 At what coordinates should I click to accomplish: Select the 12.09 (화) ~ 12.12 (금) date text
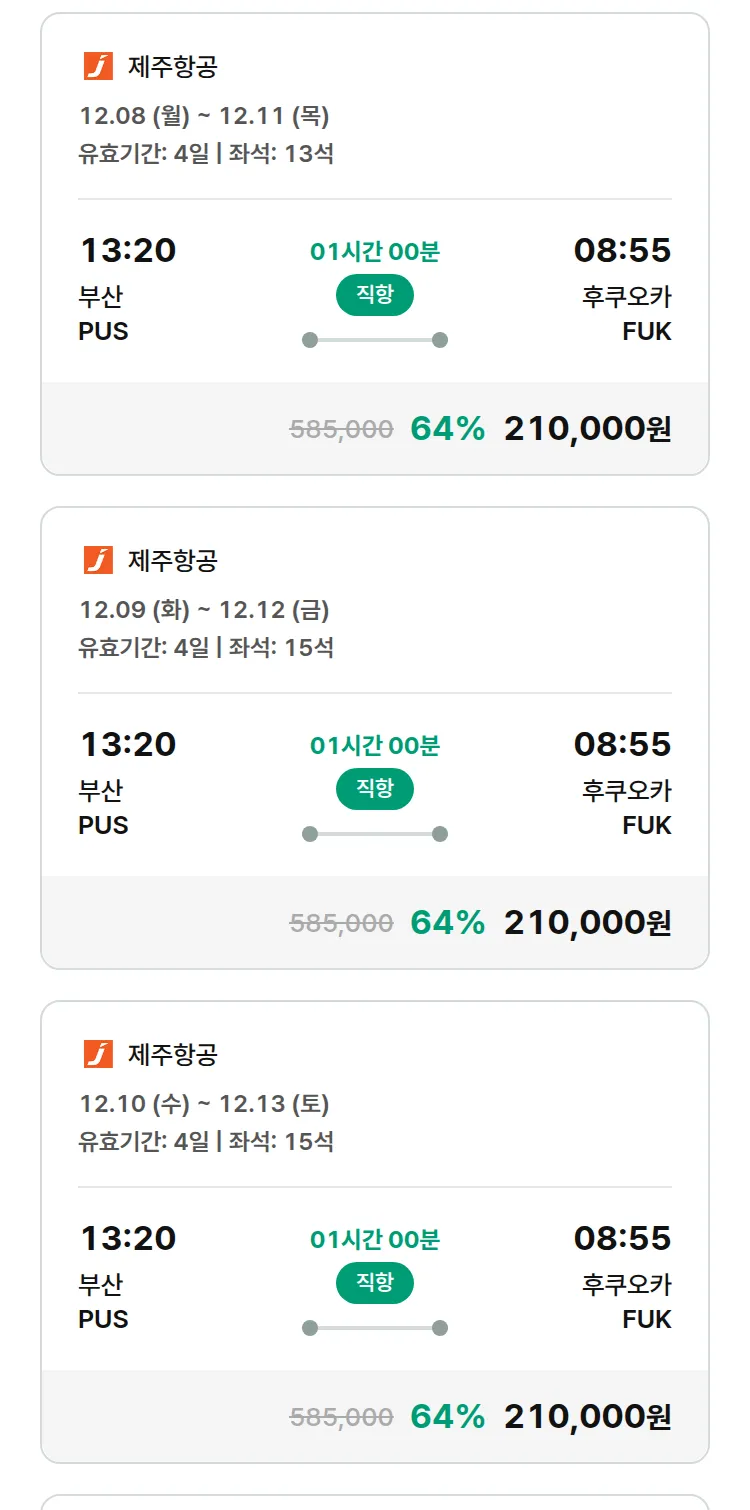pyautogui.click(x=204, y=610)
